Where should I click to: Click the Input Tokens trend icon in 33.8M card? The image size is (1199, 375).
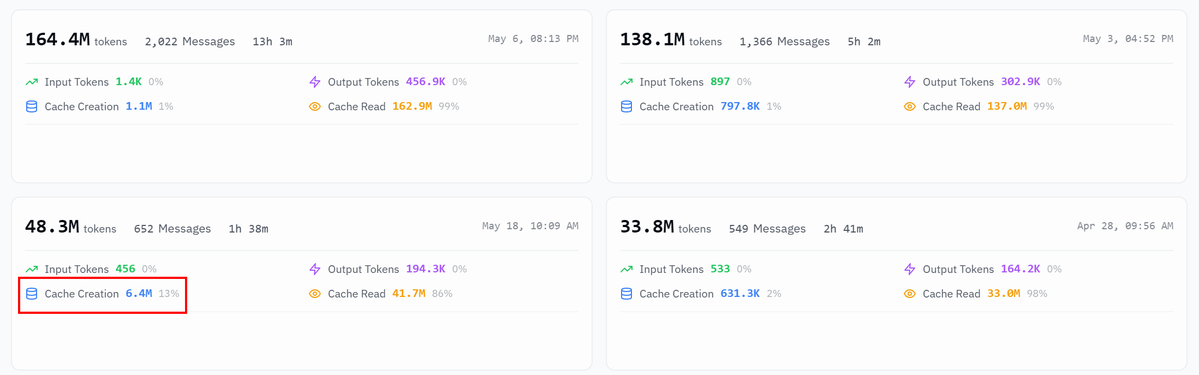coord(626,269)
